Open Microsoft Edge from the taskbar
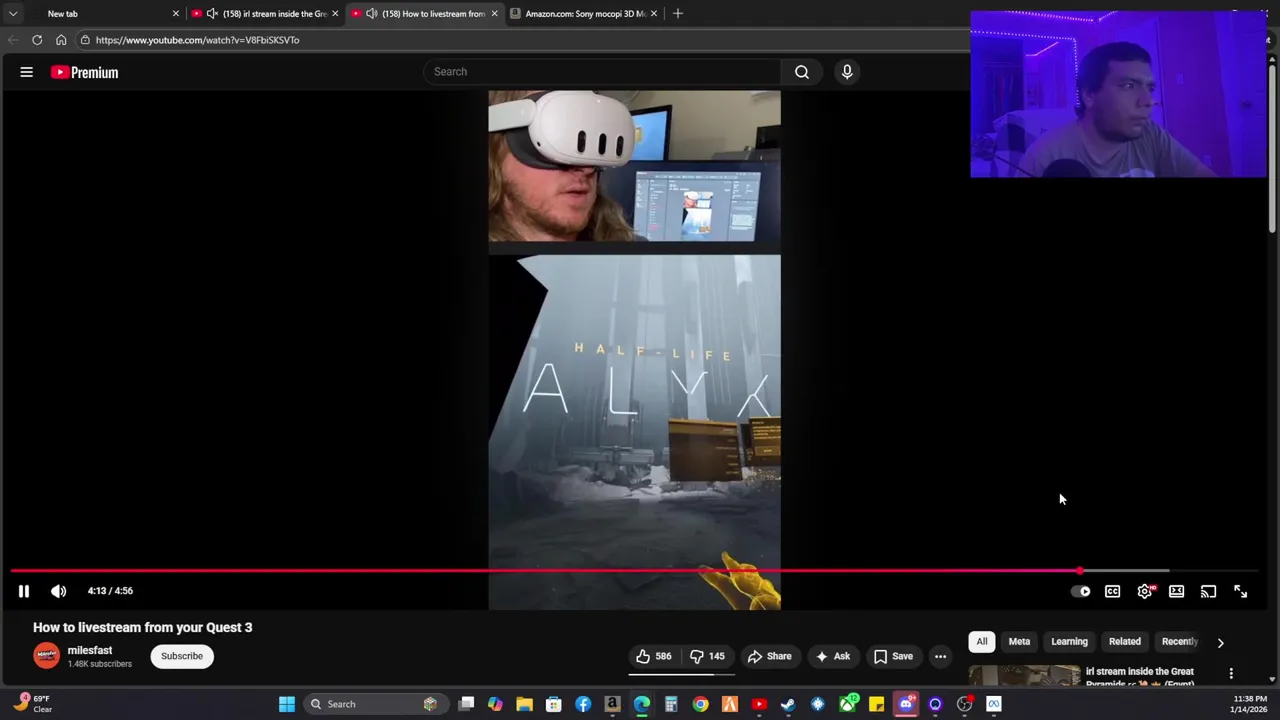Screen dimensions: 1280x720 (641, 704)
